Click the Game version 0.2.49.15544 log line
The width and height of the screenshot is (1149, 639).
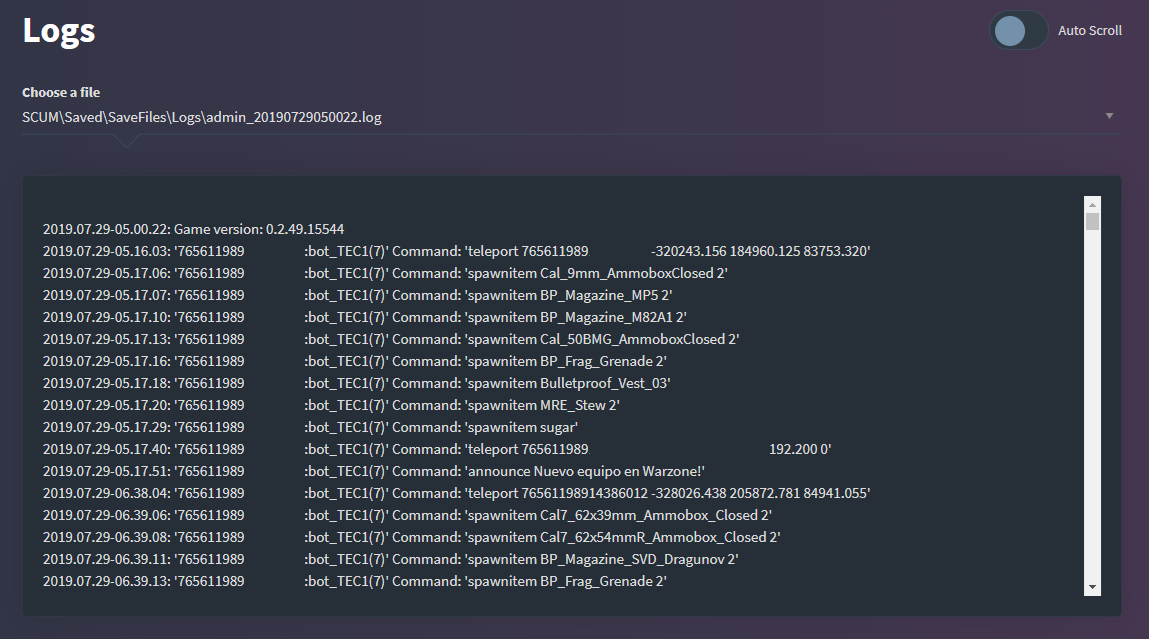coord(194,229)
